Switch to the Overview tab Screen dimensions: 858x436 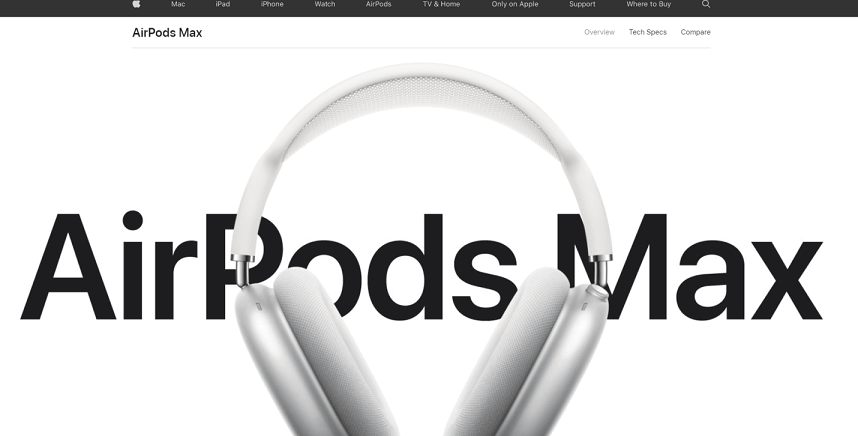(x=599, y=32)
